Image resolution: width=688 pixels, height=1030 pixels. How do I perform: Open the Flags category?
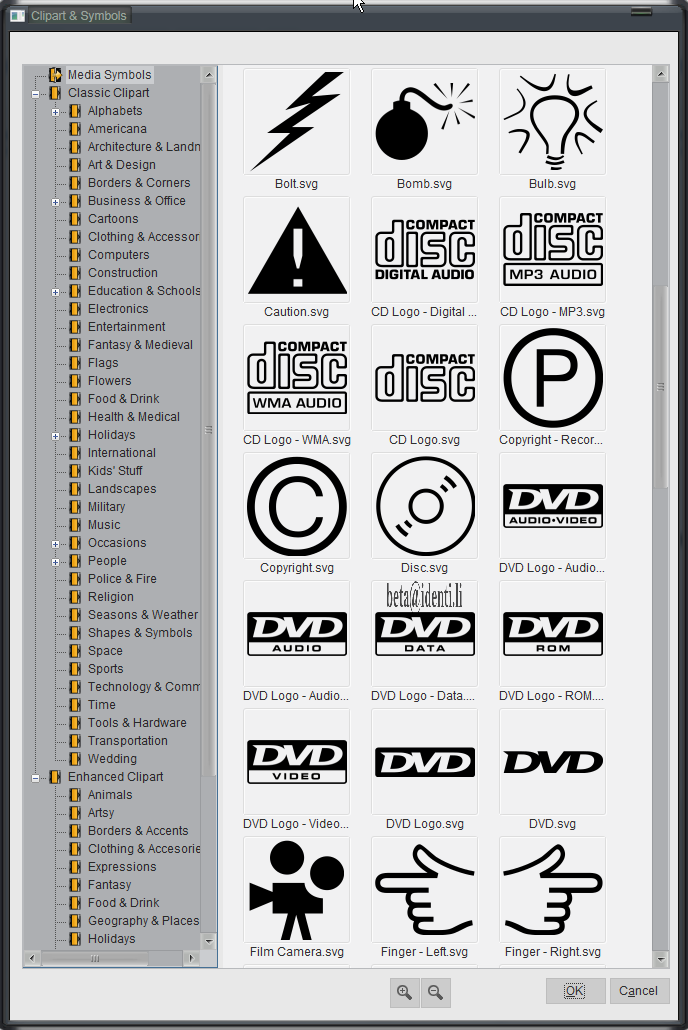[103, 363]
